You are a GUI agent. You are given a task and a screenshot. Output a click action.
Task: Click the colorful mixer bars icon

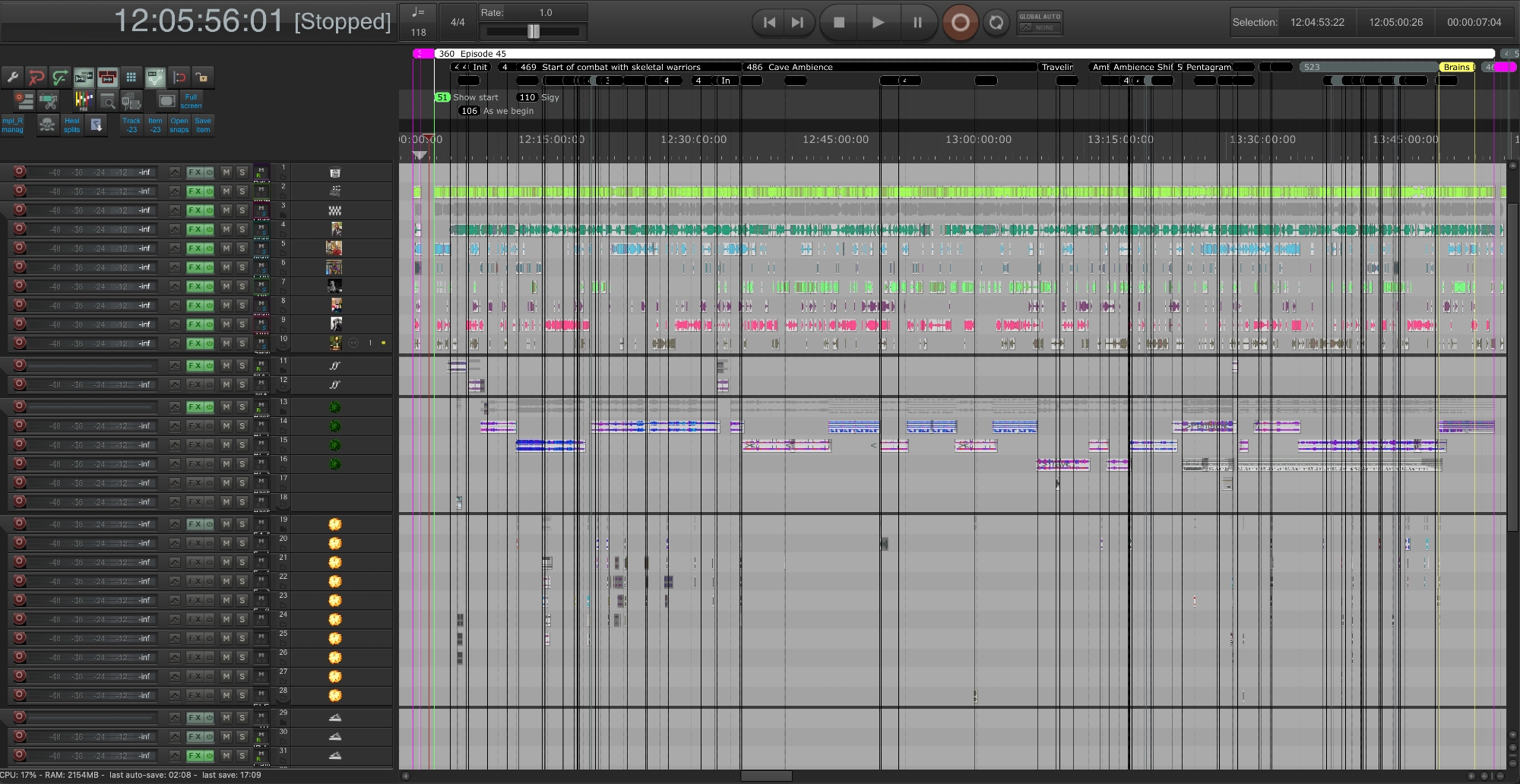click(x=84, y=101)
